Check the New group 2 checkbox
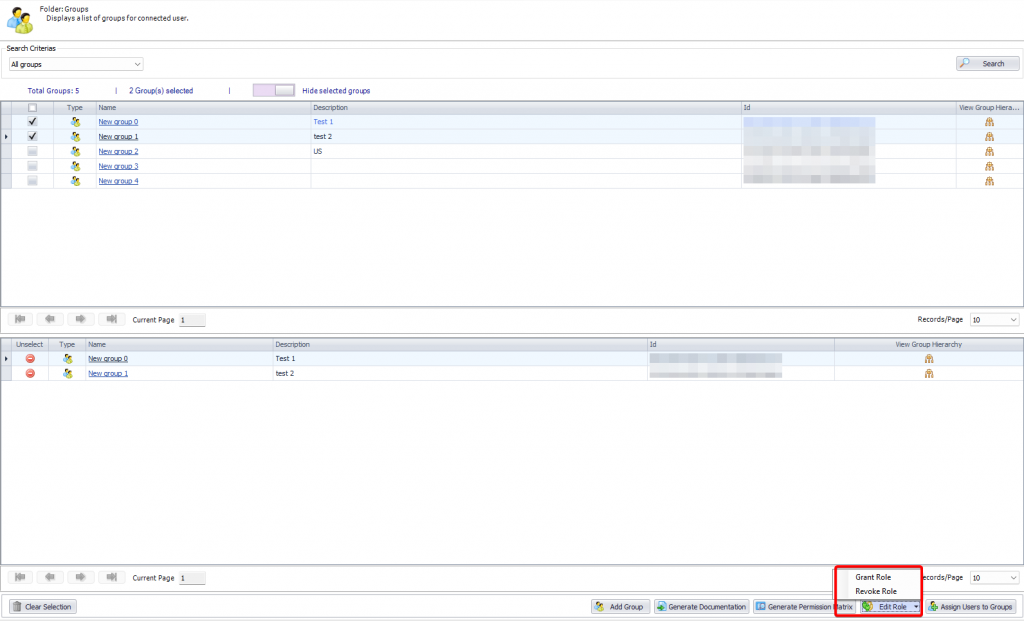 pyautogui.click(x=32, y=151)
